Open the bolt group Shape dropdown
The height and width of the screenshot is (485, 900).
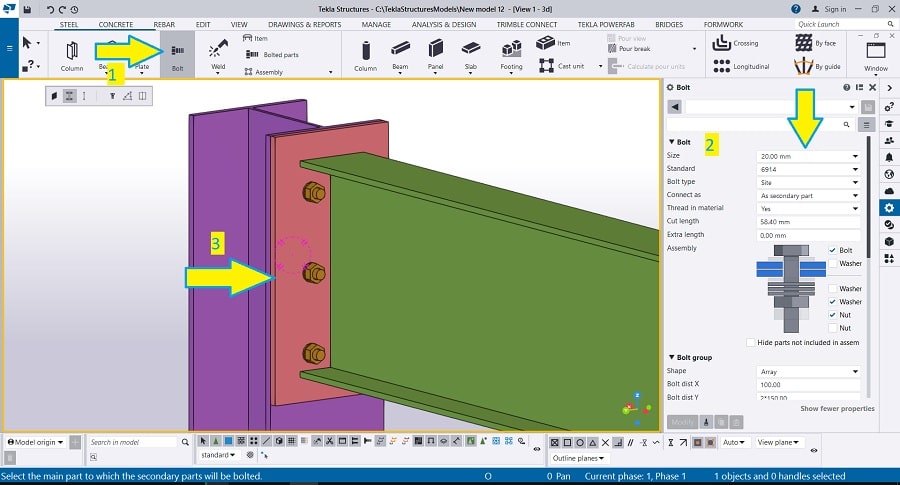[808, 371]
